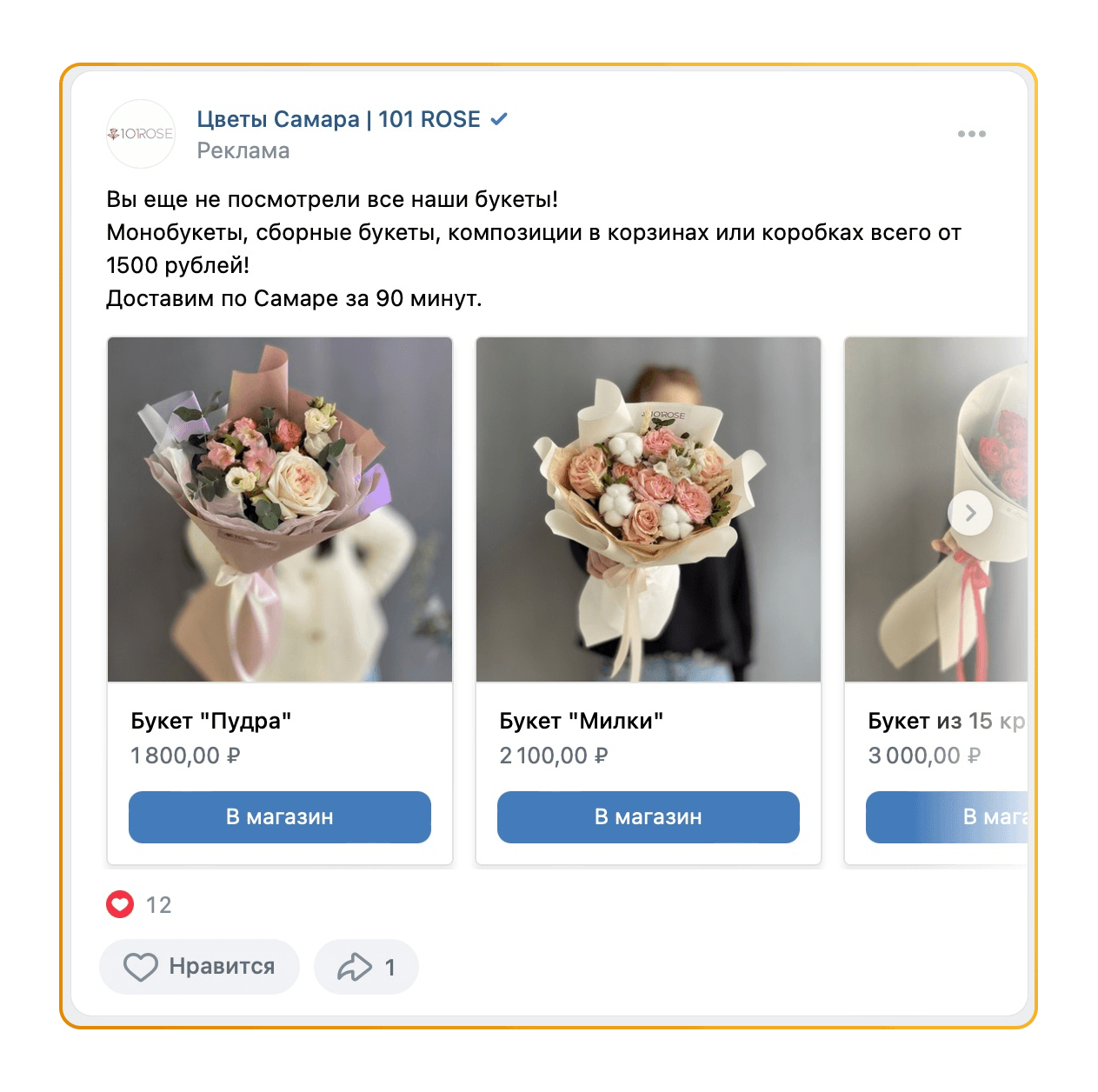Screen dimensions: 1098x1092
Task: Click the Букет "Милки" title
Action: click(x=582, y=721)
